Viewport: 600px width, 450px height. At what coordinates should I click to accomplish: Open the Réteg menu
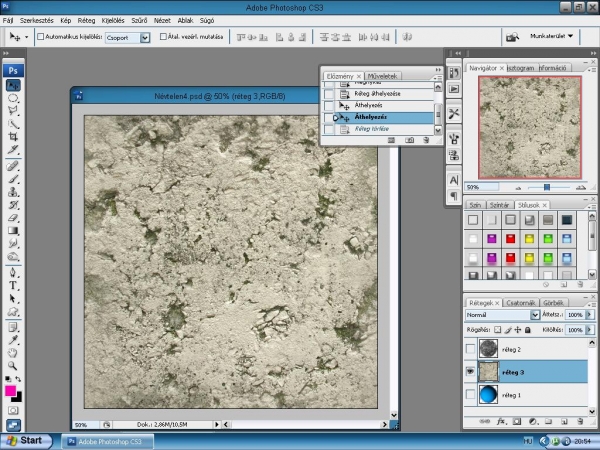(x=86, y=21)
